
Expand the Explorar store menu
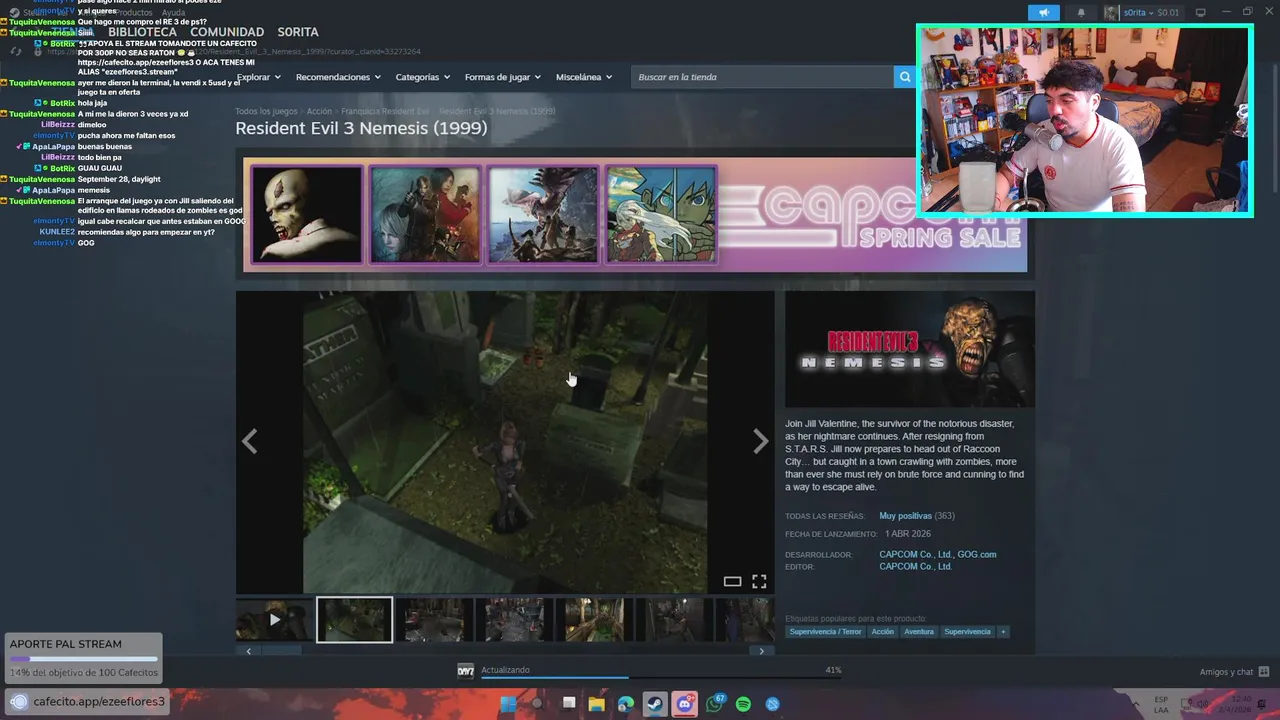tap(258, 77)
